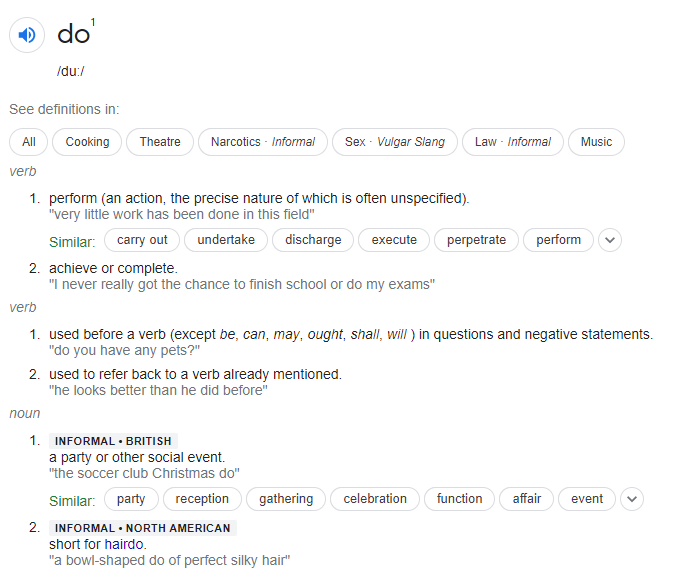
Task: Open the hairdo definition link
Action: click(x=124, y=544)
